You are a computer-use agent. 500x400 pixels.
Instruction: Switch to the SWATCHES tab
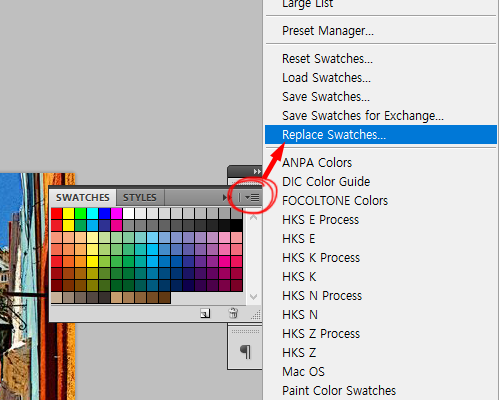click(x=83, y=198)
